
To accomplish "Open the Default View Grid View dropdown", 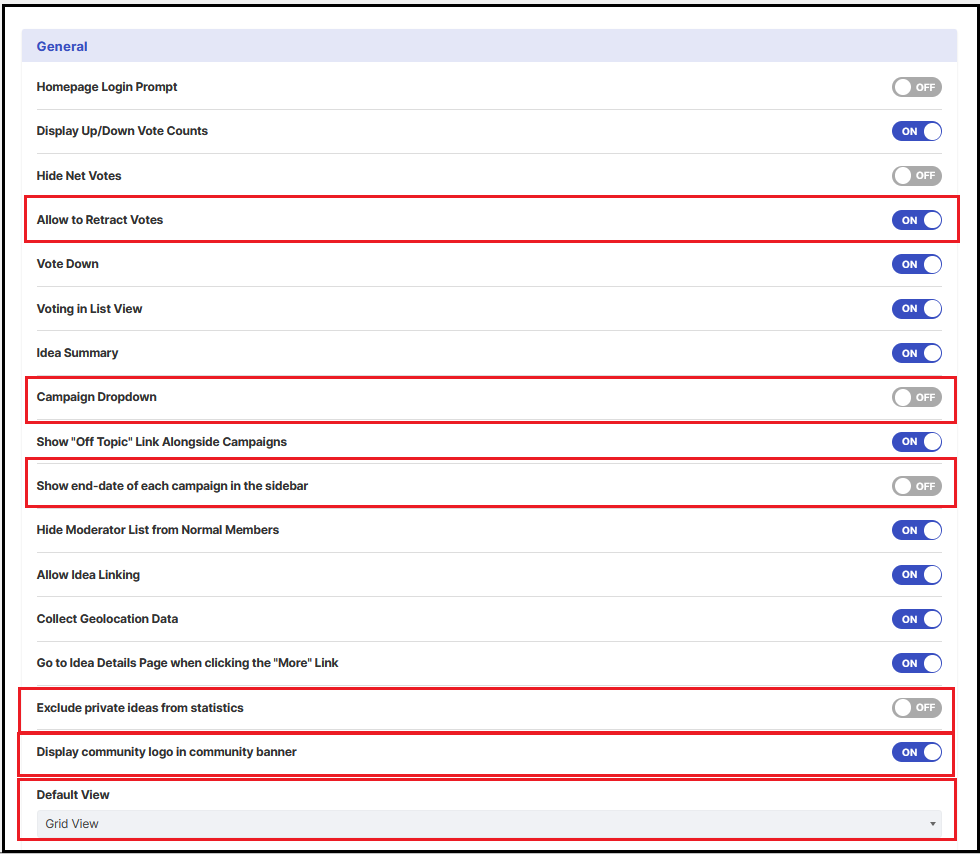I will (489, 824).
